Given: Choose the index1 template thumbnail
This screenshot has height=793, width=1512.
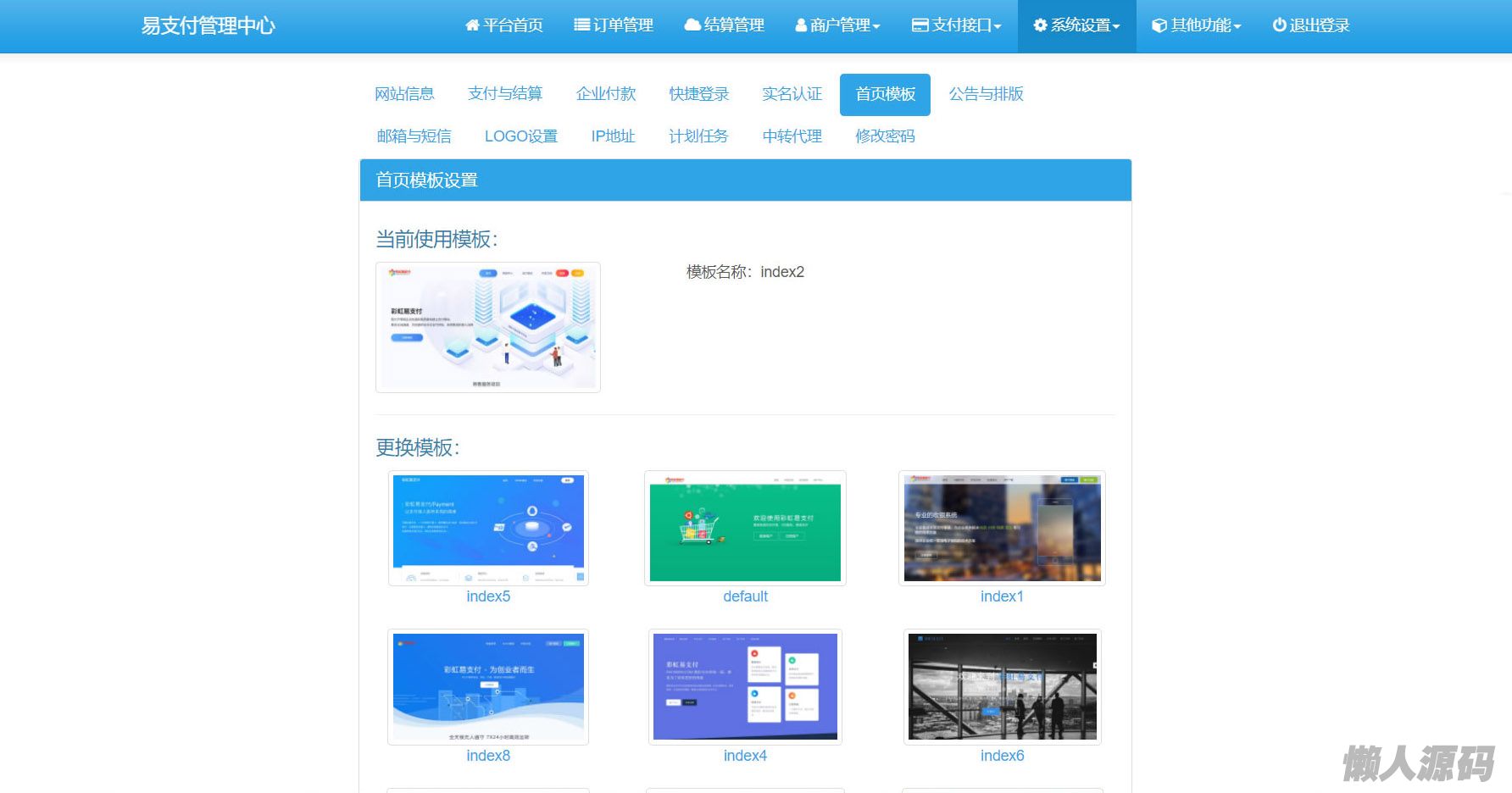Looking at the screenshot, I should click(x=1002, y=528).
